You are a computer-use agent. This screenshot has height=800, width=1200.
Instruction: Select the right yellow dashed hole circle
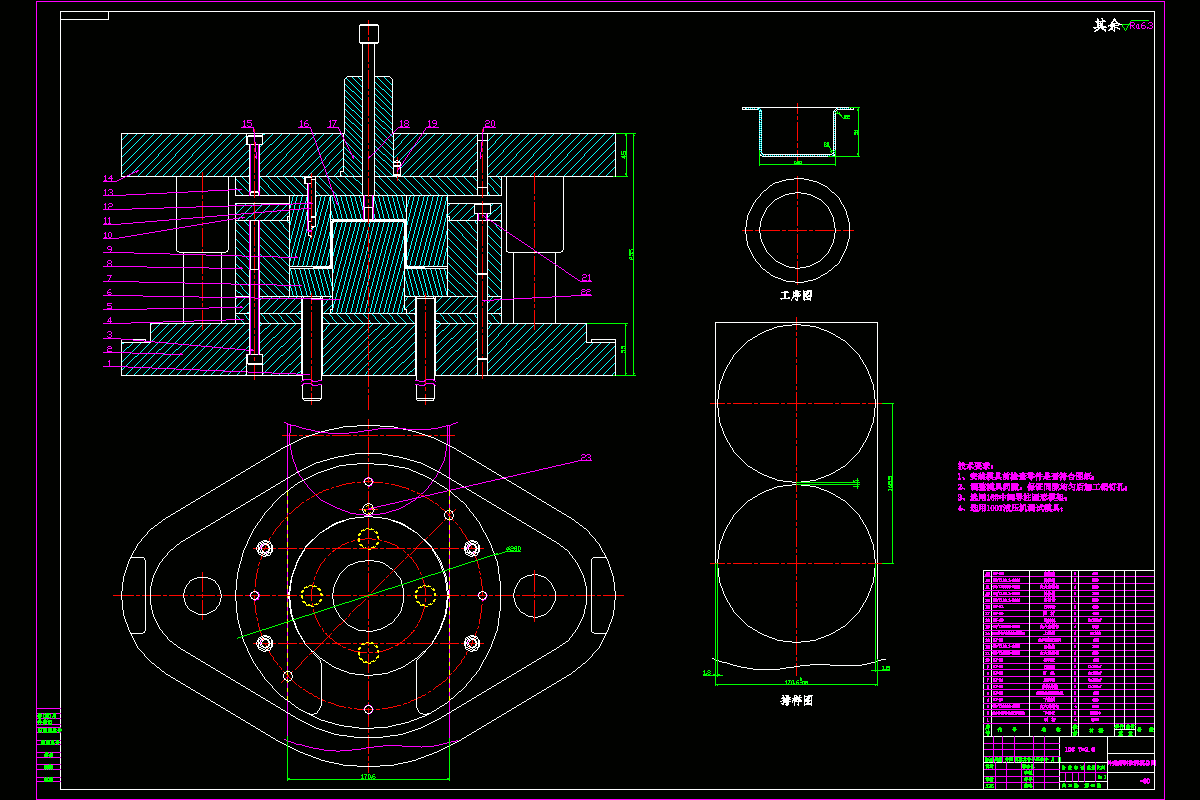click(425, 596)
